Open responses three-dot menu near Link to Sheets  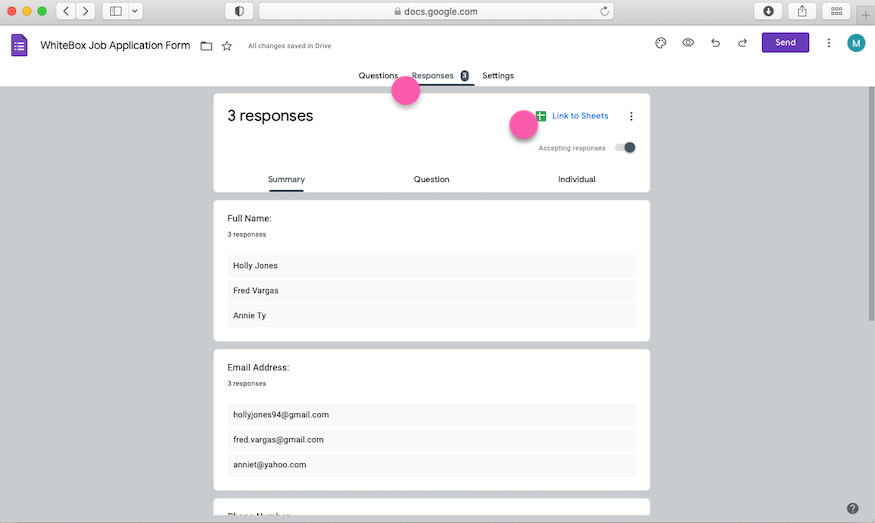pos(631,116)
